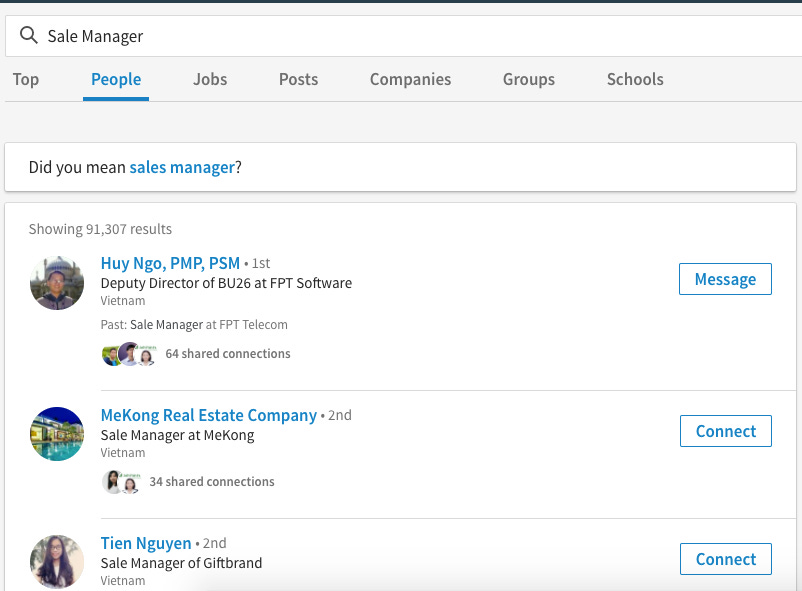
Task: Click the 'sales manager' suggestion link
Action: click(182, 167)
